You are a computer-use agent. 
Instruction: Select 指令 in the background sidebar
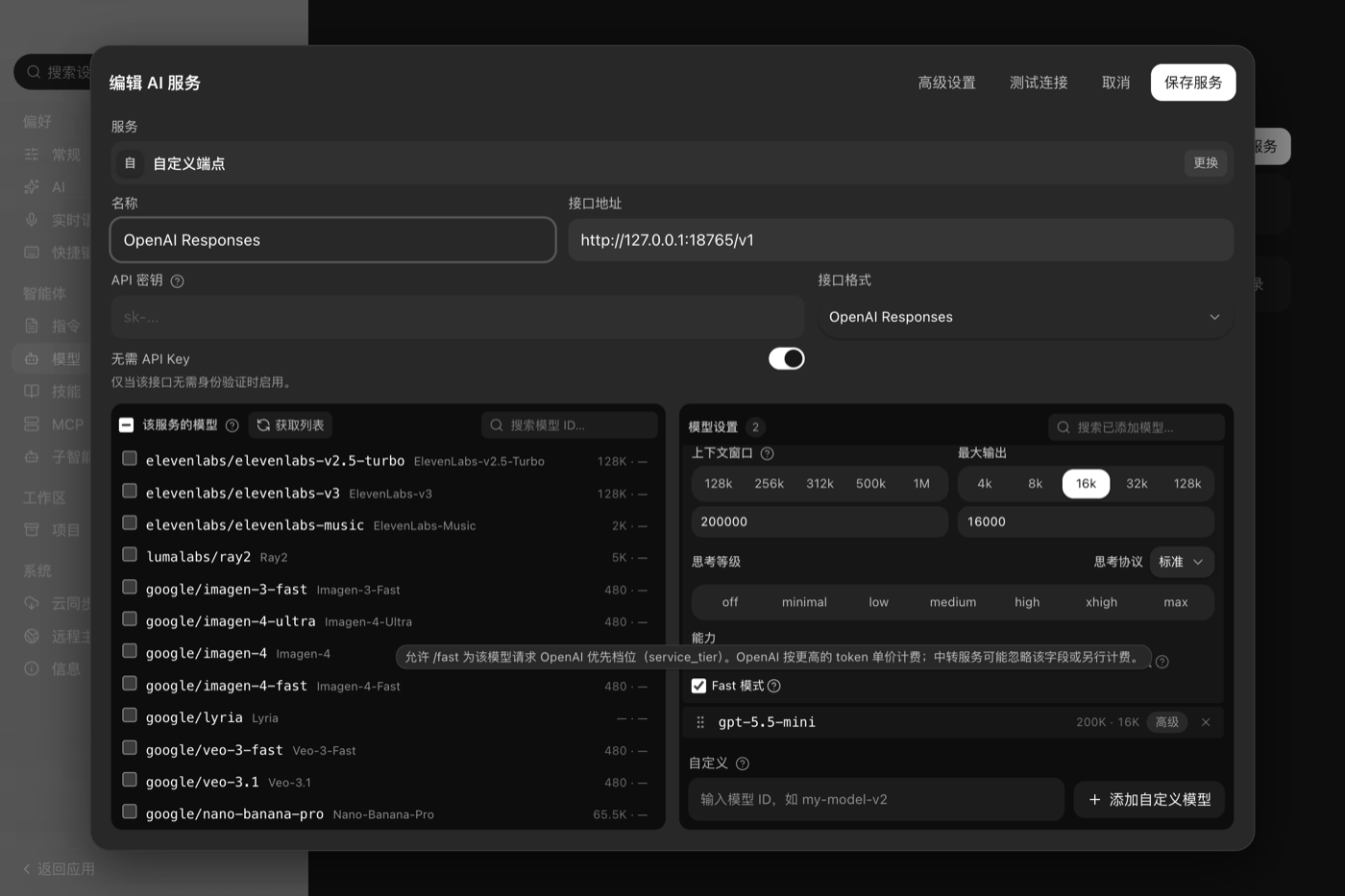click(x=53, y=326)
